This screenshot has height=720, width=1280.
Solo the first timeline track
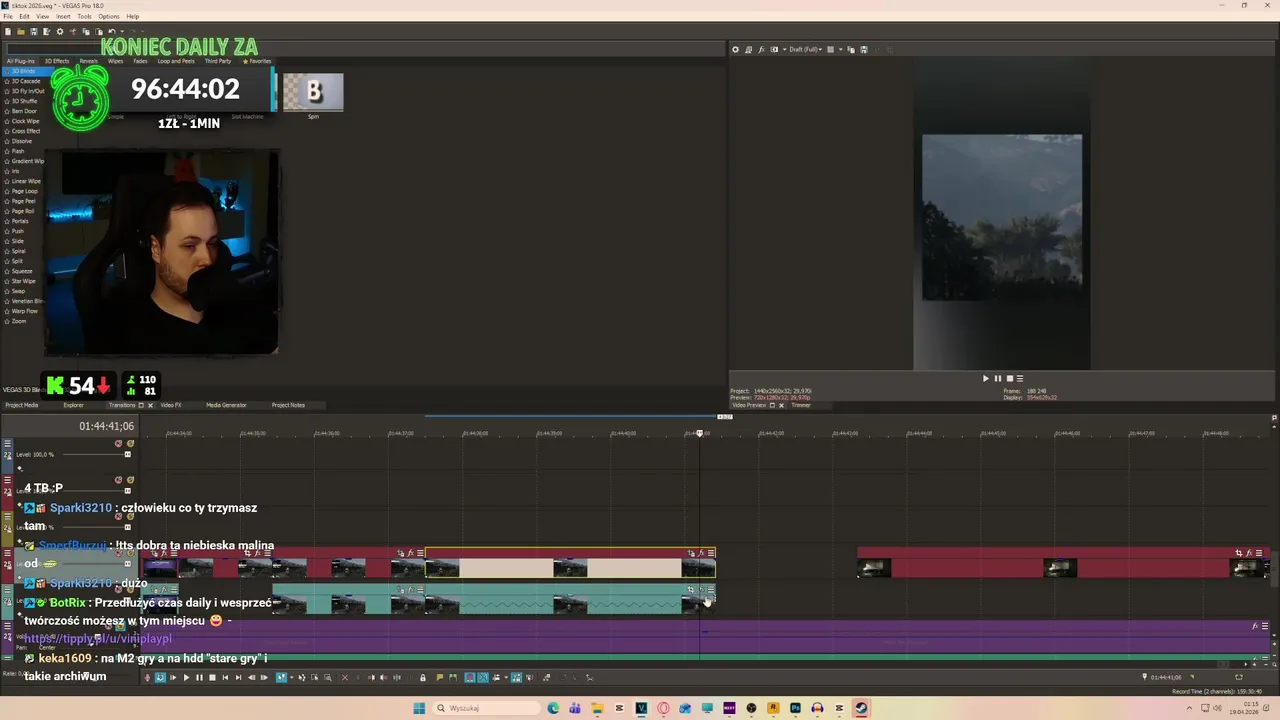coord(130,443)
